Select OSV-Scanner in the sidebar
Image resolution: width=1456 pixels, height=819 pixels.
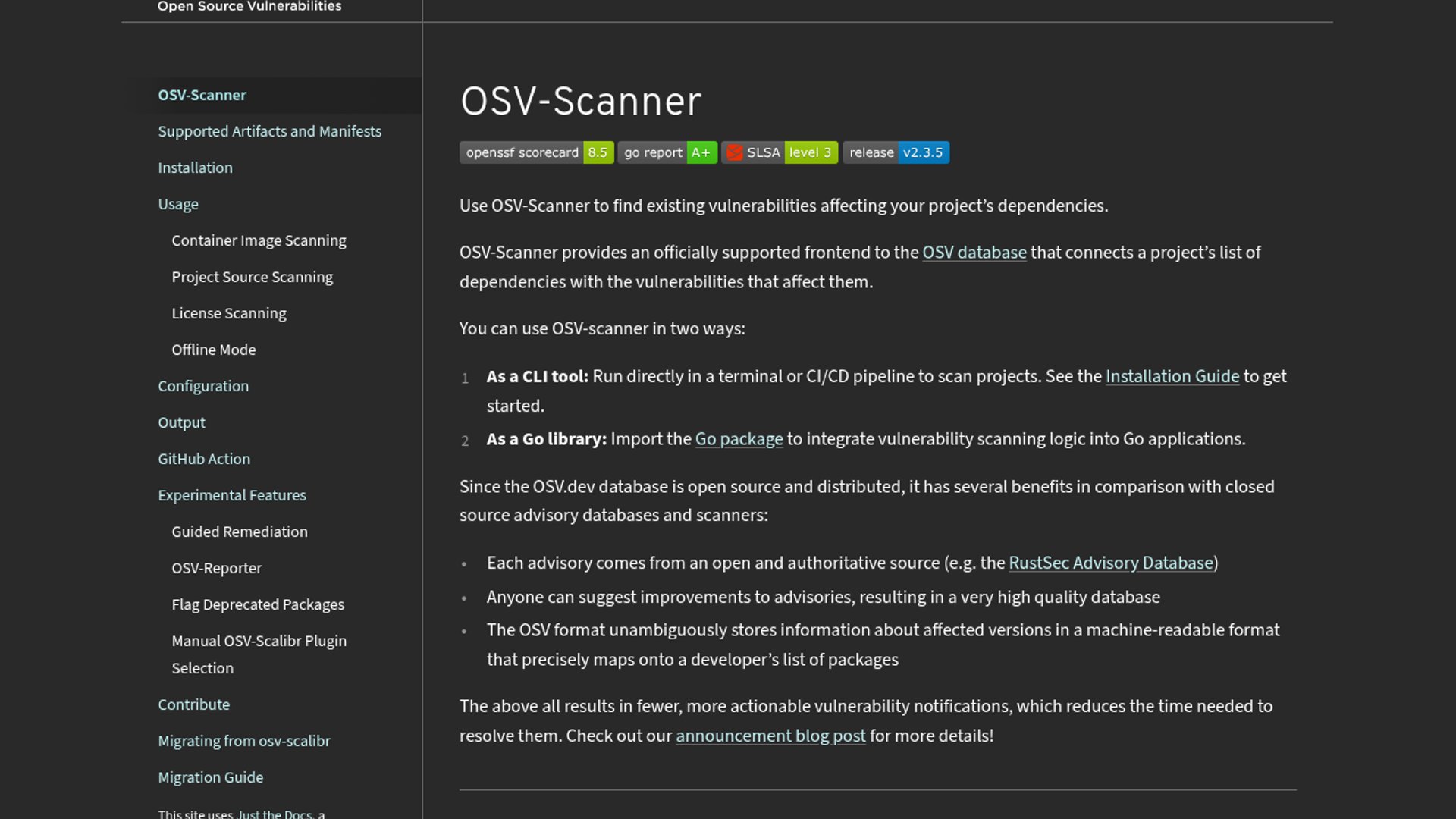pos(202,96)
